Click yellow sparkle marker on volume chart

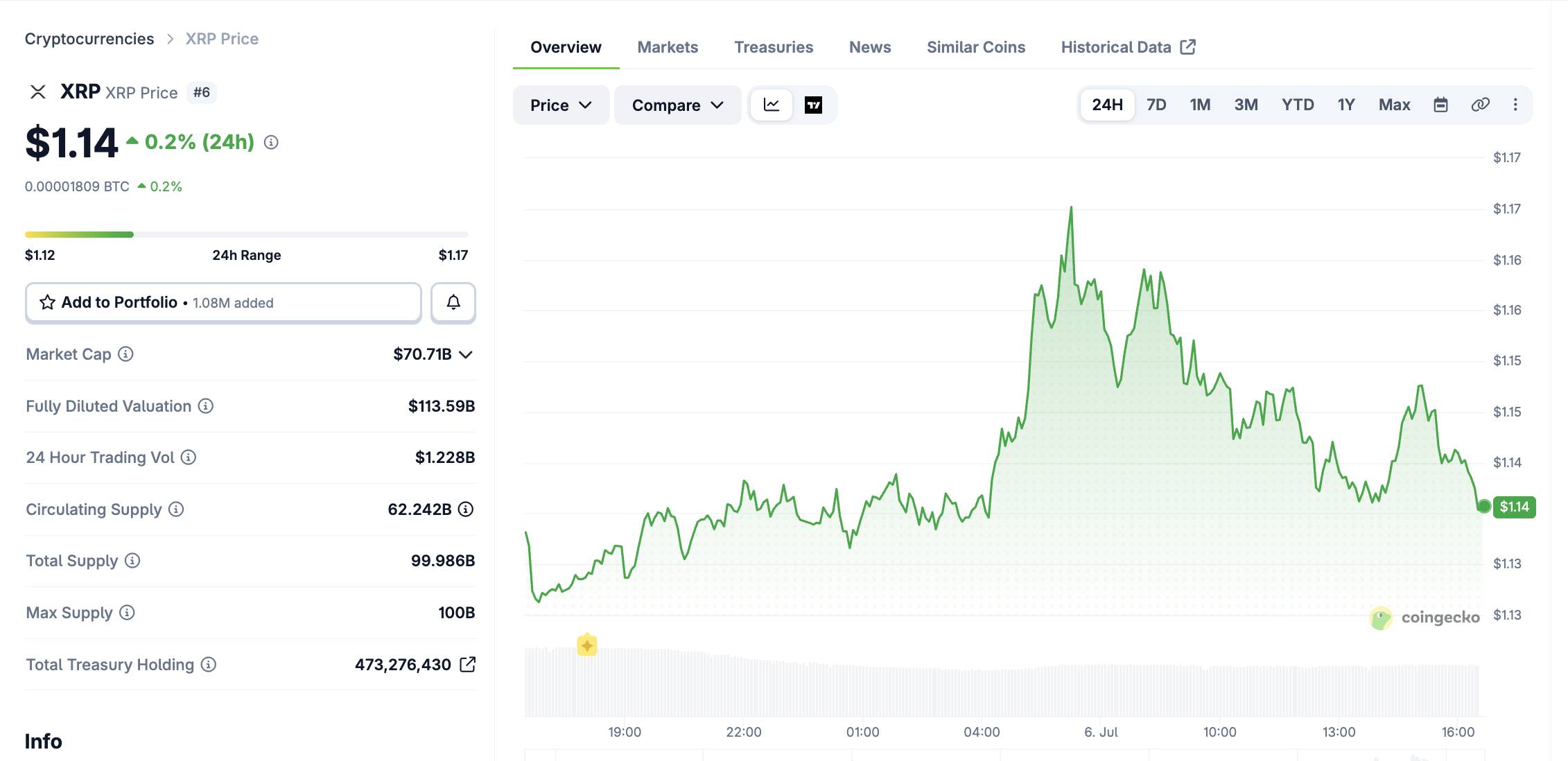pyautogui.click(x=587, y=645)
